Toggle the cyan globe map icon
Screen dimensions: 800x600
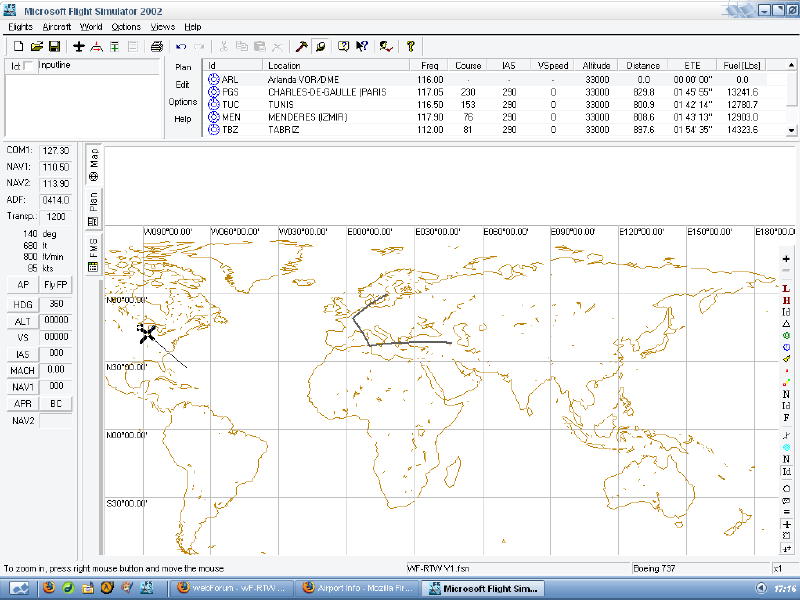tap(786, 447)
